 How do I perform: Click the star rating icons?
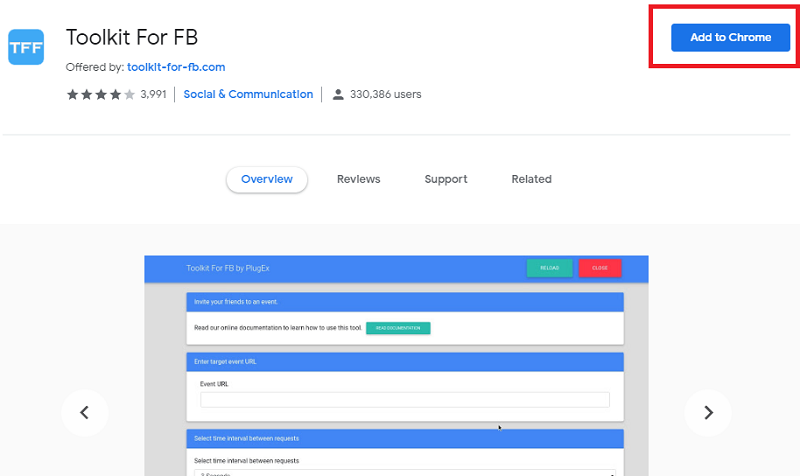pyautogui.click(x=101, y=94)
